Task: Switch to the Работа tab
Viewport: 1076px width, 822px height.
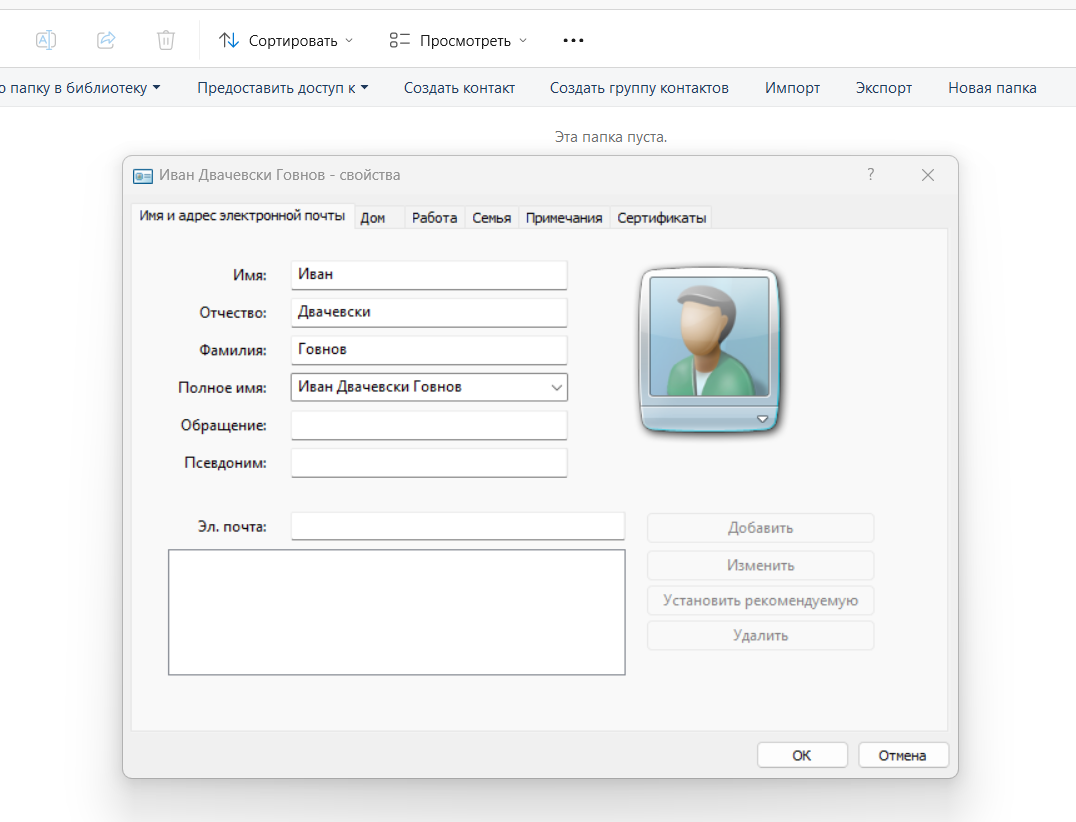Action: [434, 218]
